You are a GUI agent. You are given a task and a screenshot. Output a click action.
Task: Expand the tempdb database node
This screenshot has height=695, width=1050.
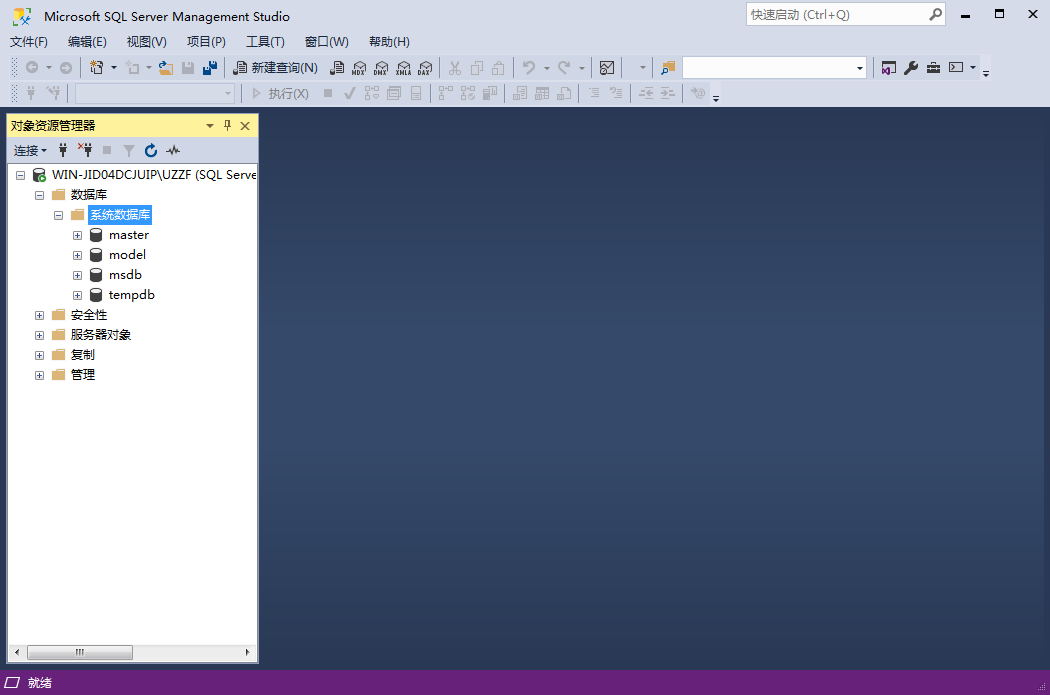(x=78, y=295)
